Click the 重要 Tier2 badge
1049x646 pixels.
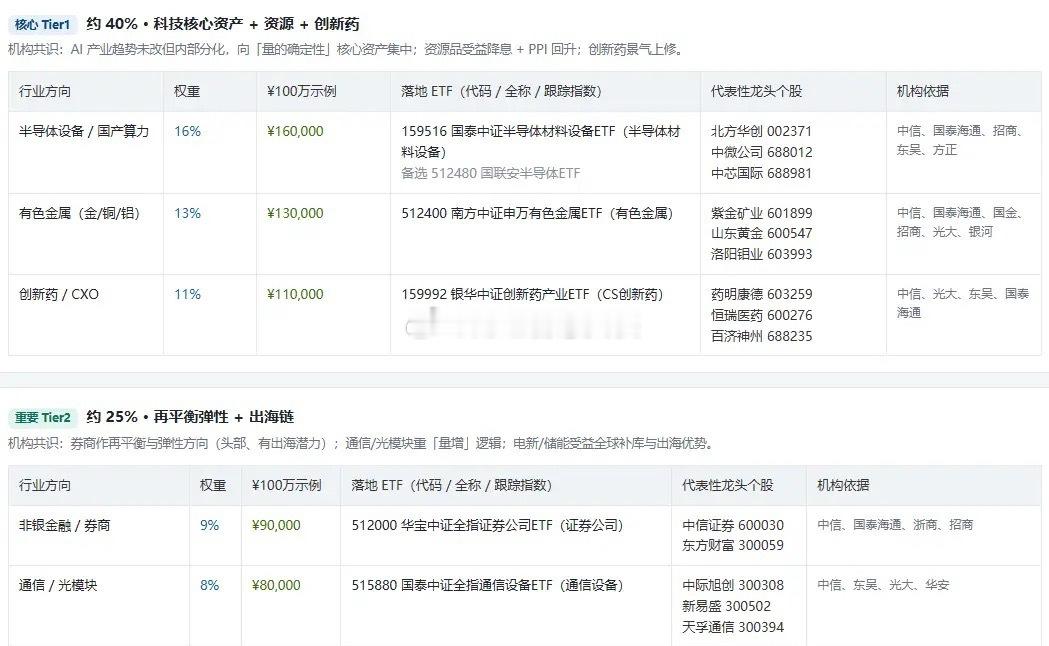pyautogui.click(x=43, y=417)
